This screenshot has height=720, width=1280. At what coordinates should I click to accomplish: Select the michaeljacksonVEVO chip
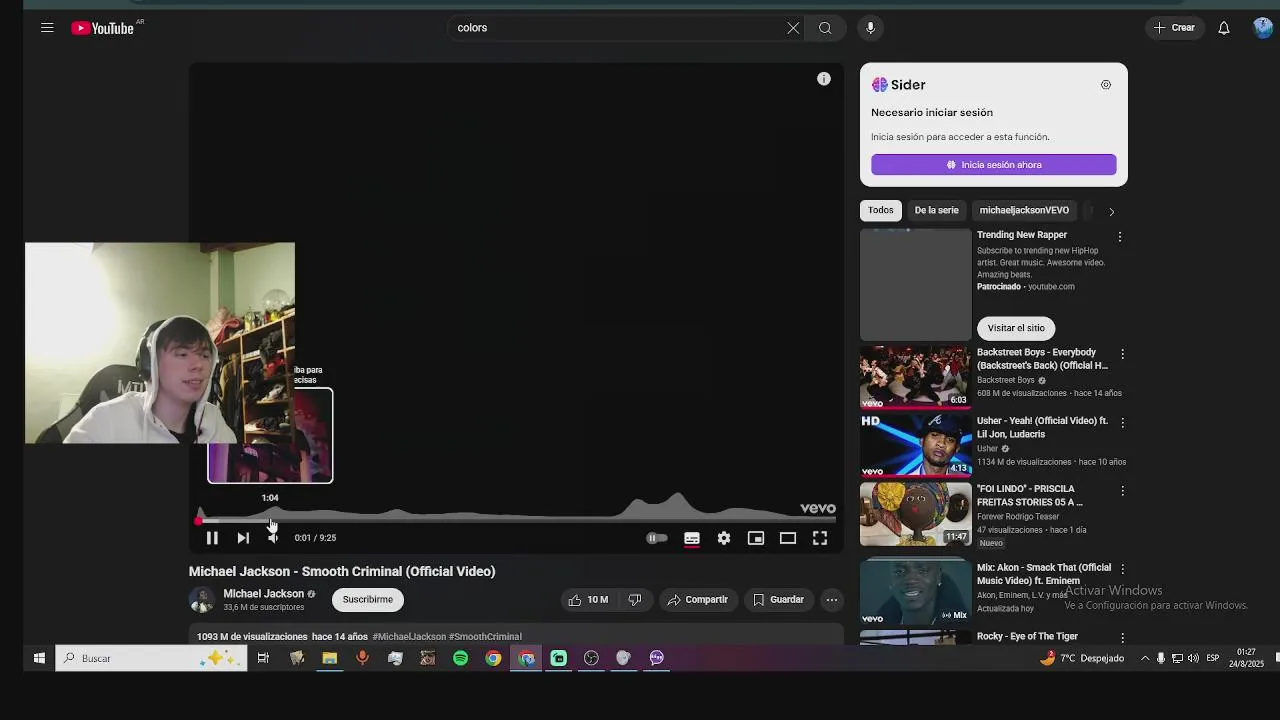coord(1024,210)
